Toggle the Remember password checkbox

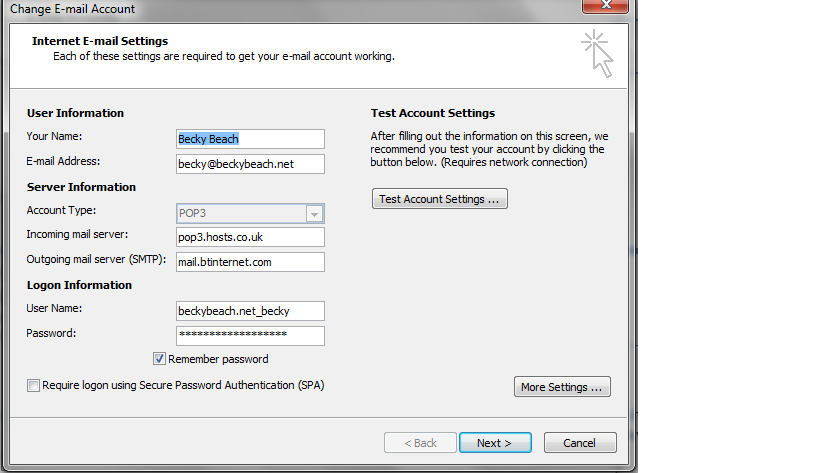point(159,359)
